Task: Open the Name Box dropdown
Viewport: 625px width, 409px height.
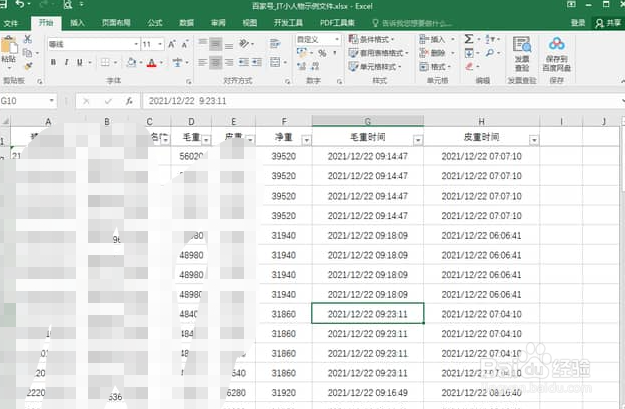Action: [x=52, y=100]
